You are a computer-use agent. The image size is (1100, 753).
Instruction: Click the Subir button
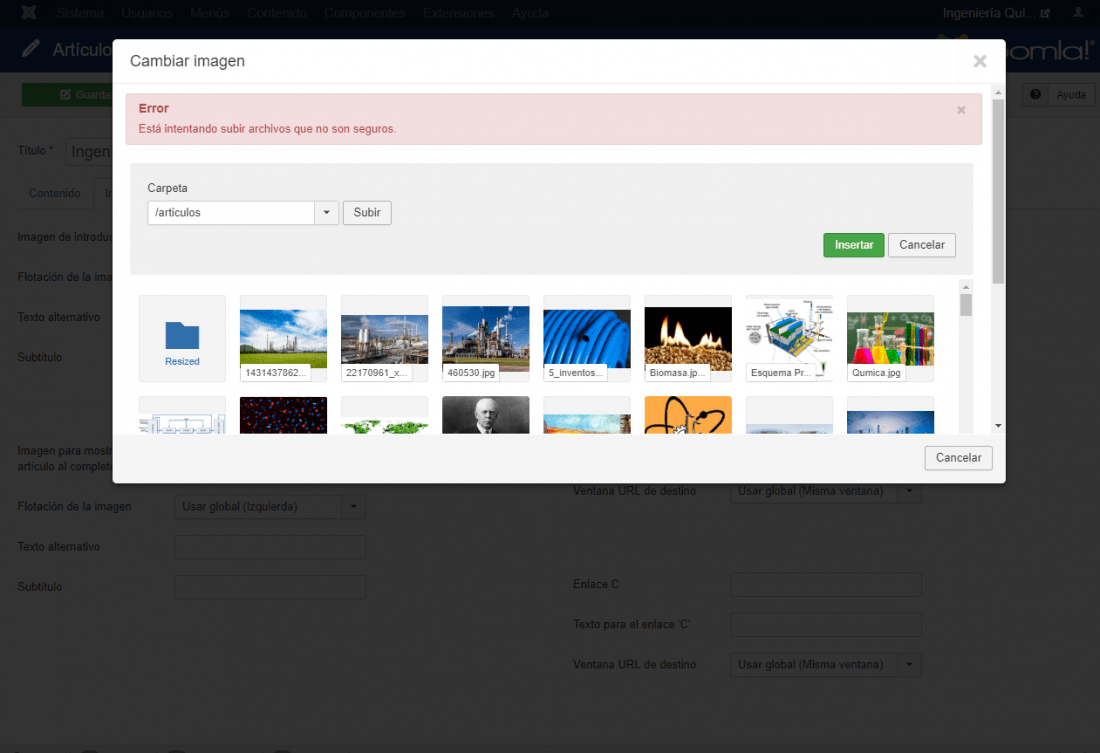coord(367,213)
